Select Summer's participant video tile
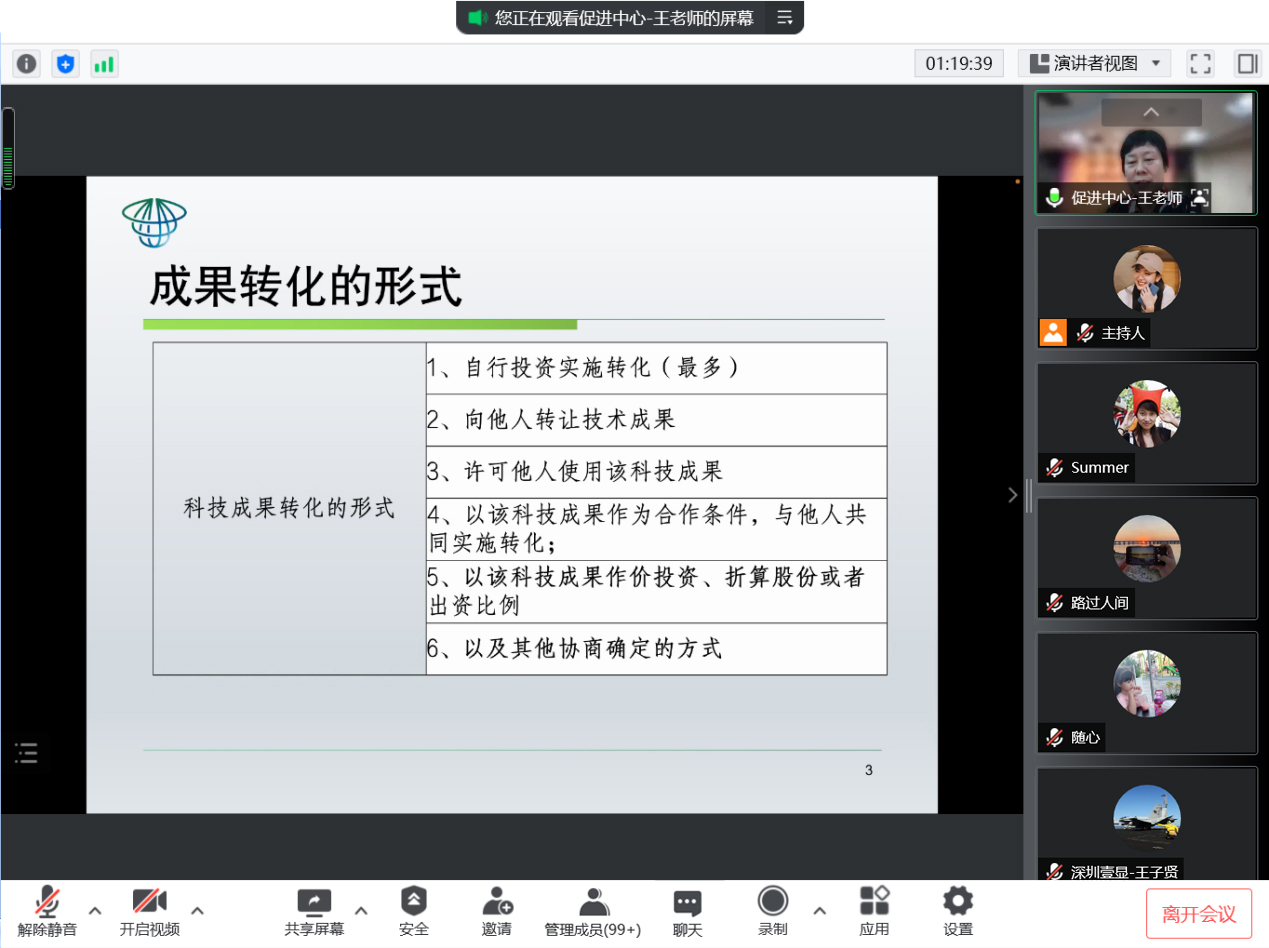1269x948 pixels. pyautogui.click(x=1146, y=423)
